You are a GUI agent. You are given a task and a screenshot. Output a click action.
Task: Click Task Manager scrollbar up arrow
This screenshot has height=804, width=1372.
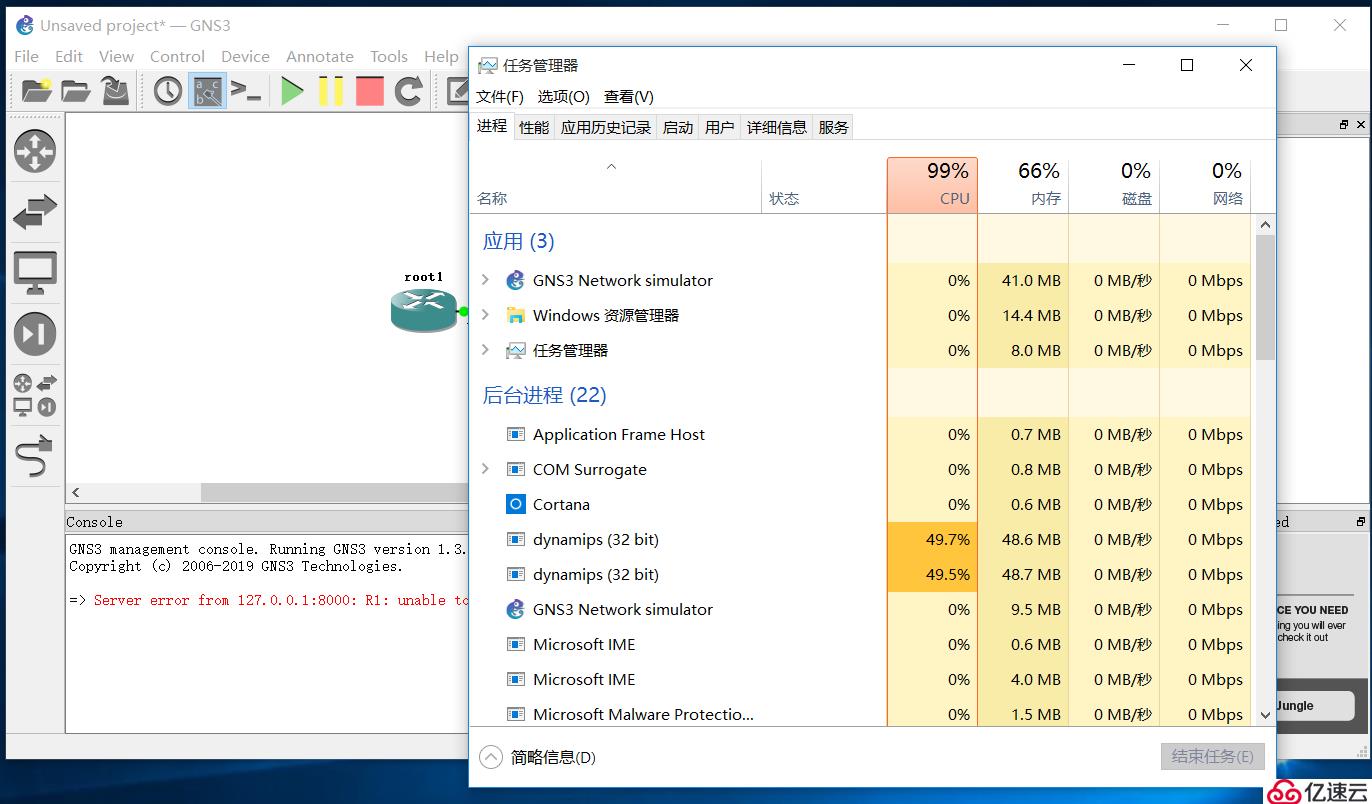(x=1265, y=225)
